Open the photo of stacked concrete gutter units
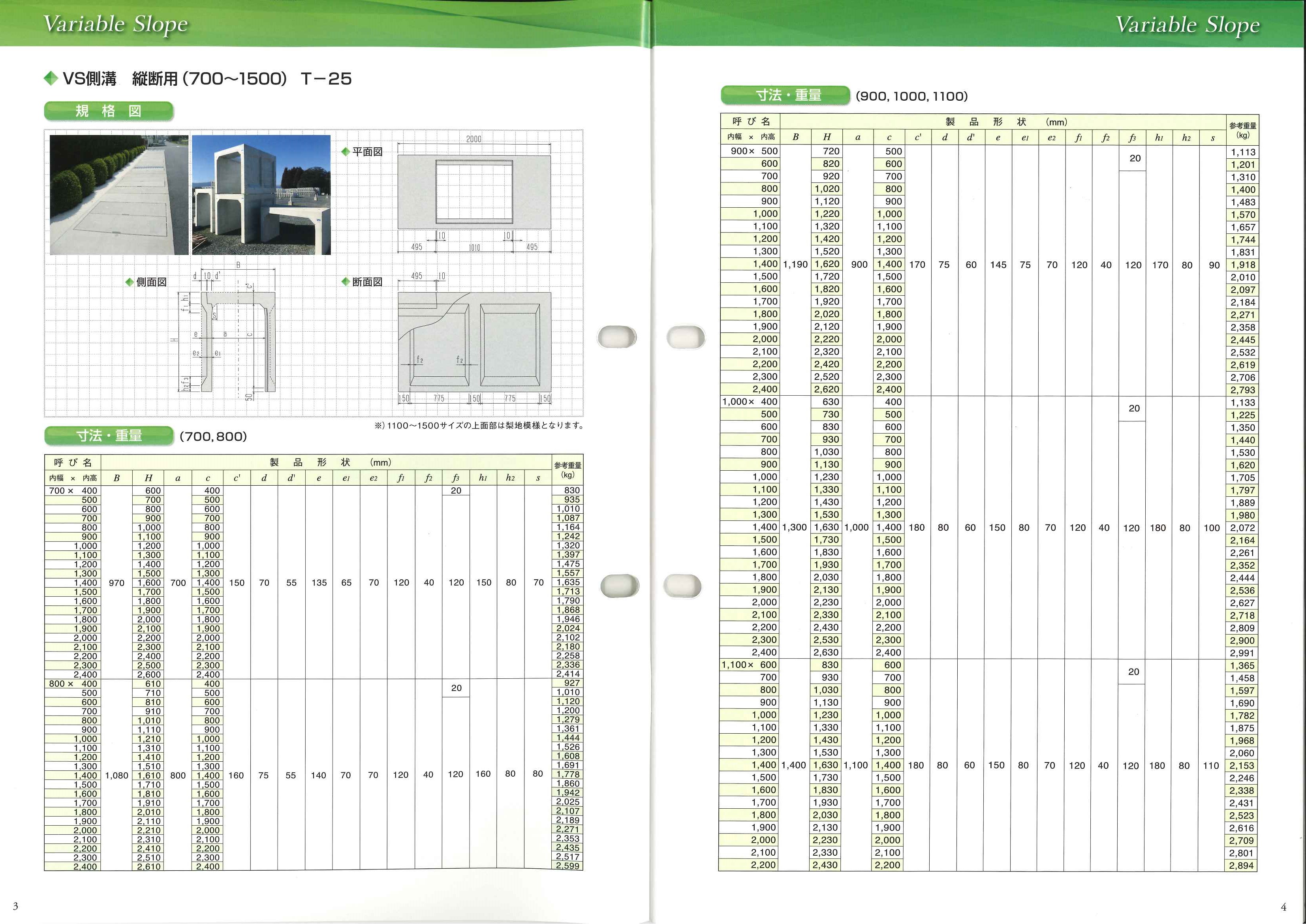The image size is (1306, 924). [x=261, y=195]
